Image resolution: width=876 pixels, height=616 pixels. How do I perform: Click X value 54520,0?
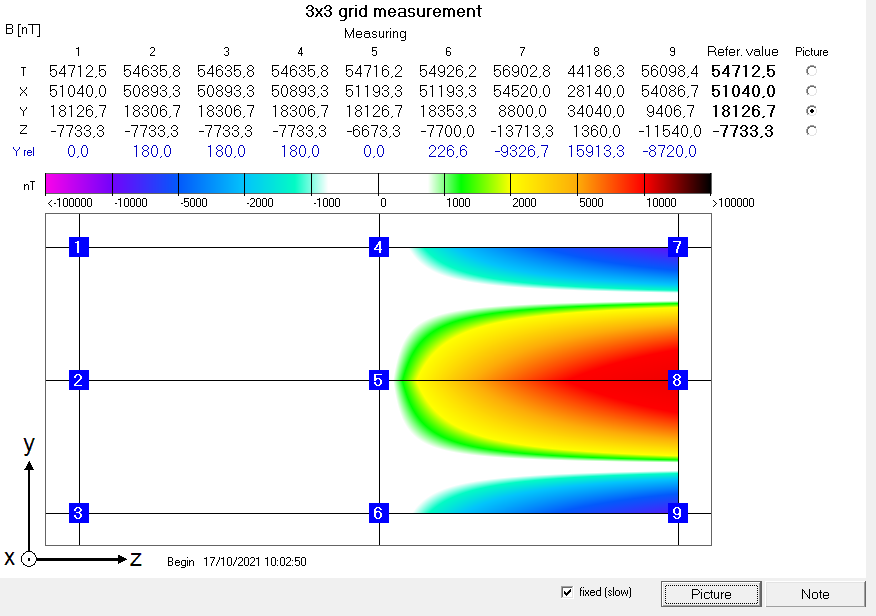(x=522, y=91)
